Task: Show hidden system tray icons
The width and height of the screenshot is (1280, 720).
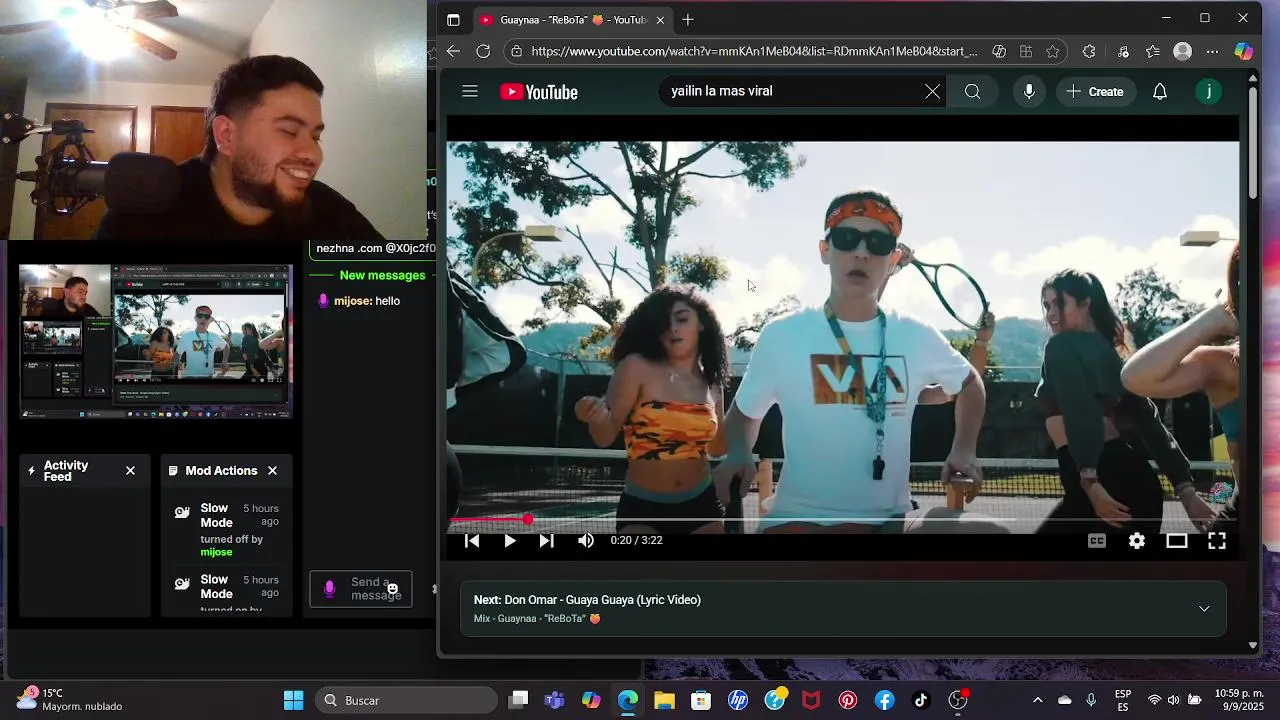Action: [x=1037, y=700]
